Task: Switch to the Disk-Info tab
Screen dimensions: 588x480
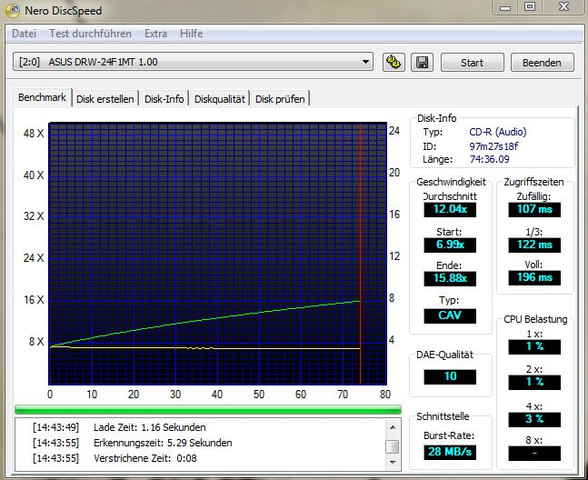Action: (x=164, y=99)
